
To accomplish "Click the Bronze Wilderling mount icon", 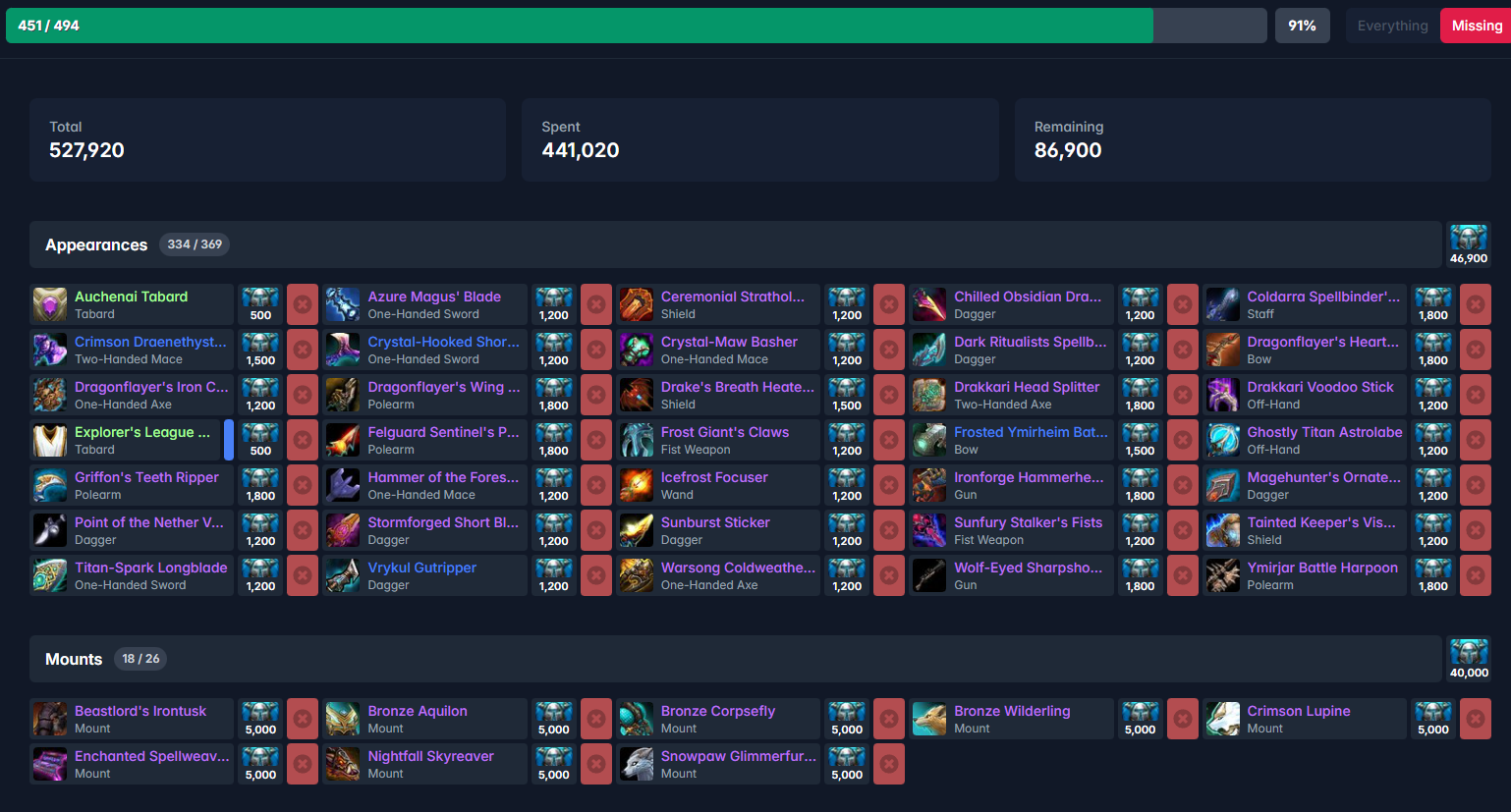I will [x=929, y=719].
